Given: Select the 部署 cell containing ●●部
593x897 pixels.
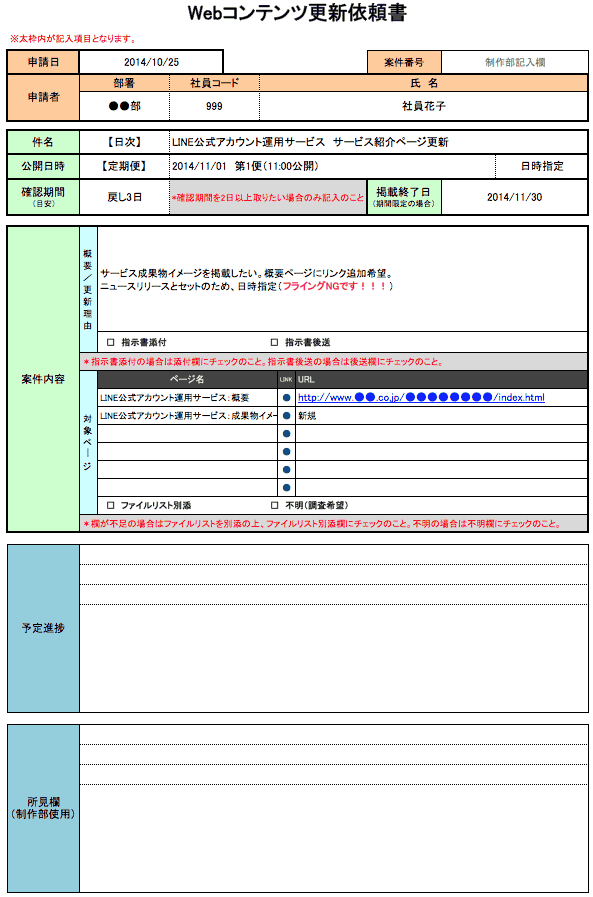Looking at the screenshot, I should [125, 106].
